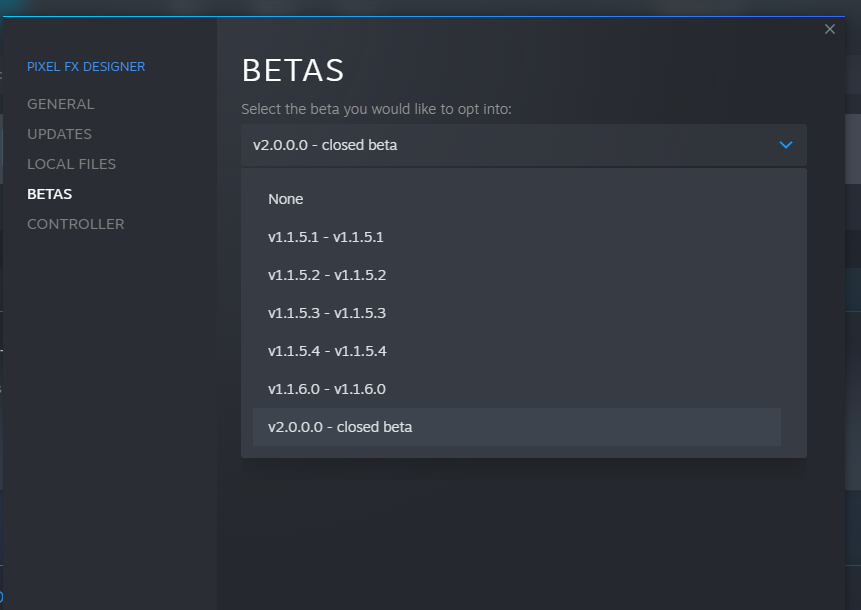Select highlighted v2.0.0.0 closed beta option

pyautogui.click(x=517, y=427)
